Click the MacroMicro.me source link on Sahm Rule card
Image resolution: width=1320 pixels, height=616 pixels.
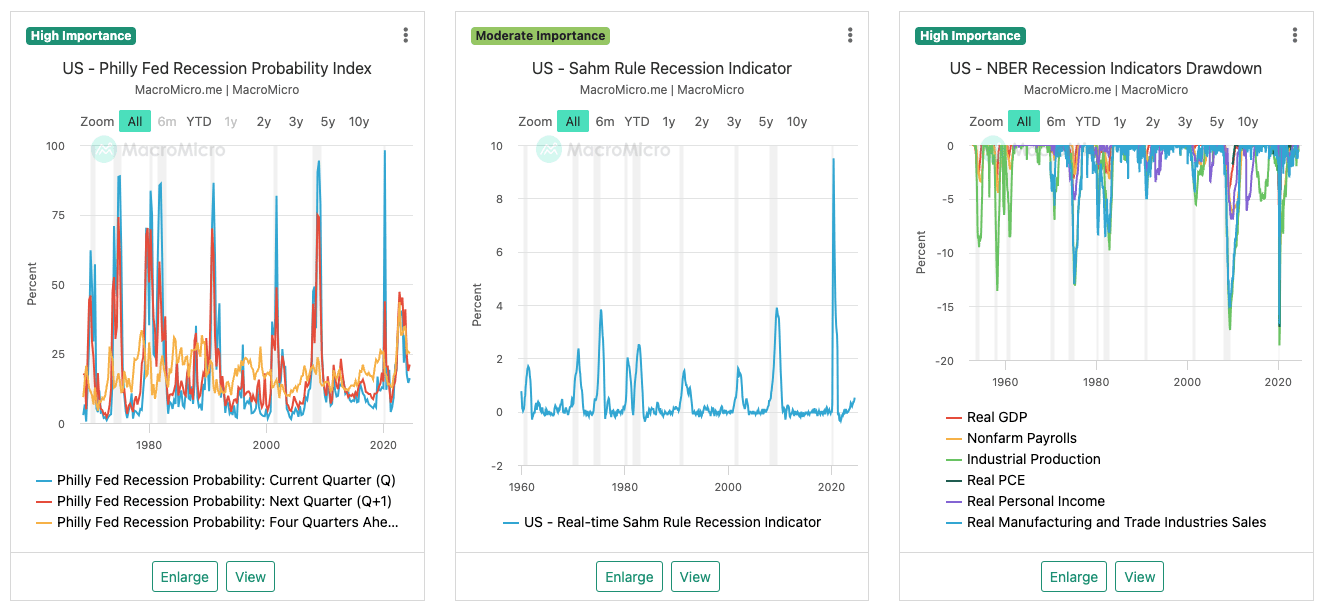click(x=623, y=90)
